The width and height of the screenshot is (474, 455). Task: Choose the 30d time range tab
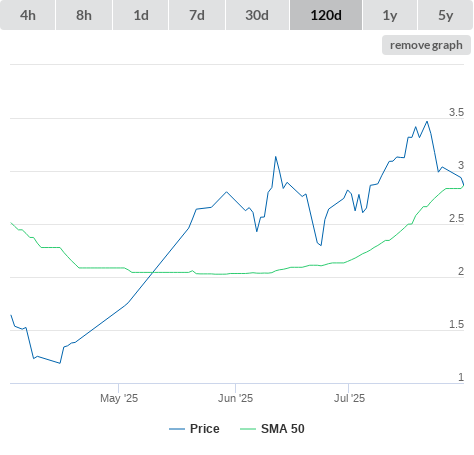point(257,15)
